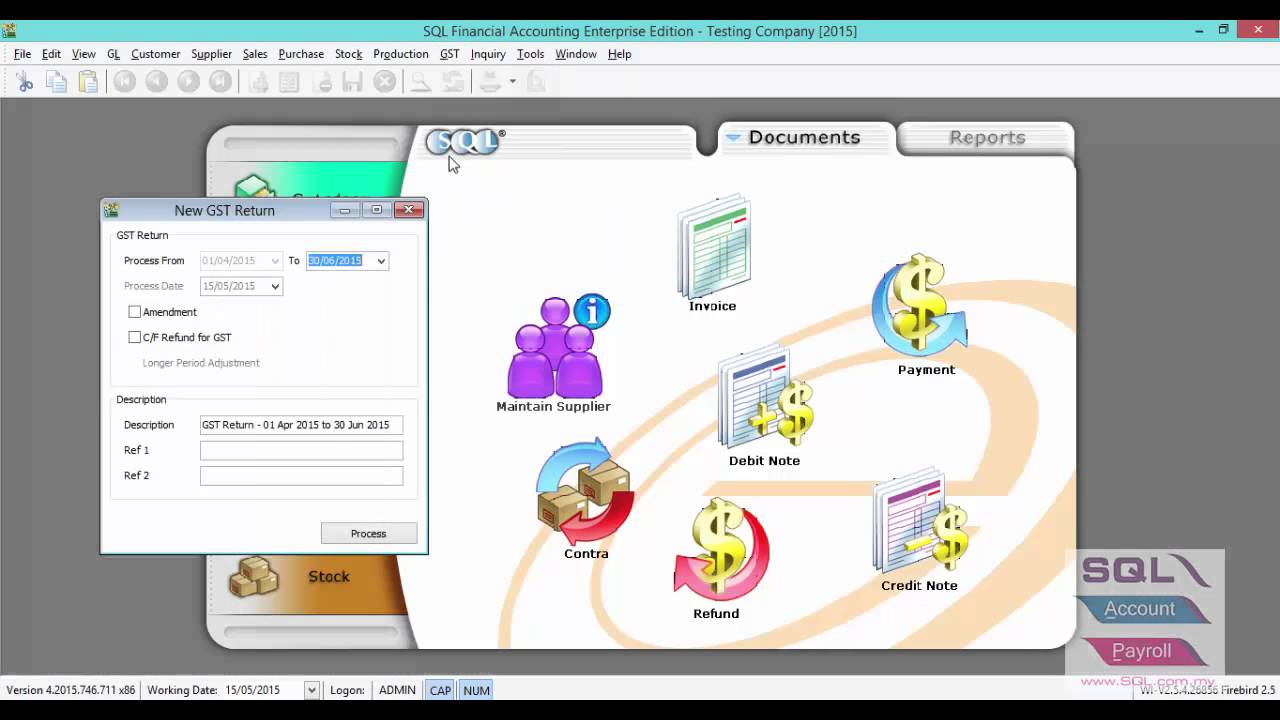
Task: Switch to the Reports tab
Action: click(x=986, y=138)
